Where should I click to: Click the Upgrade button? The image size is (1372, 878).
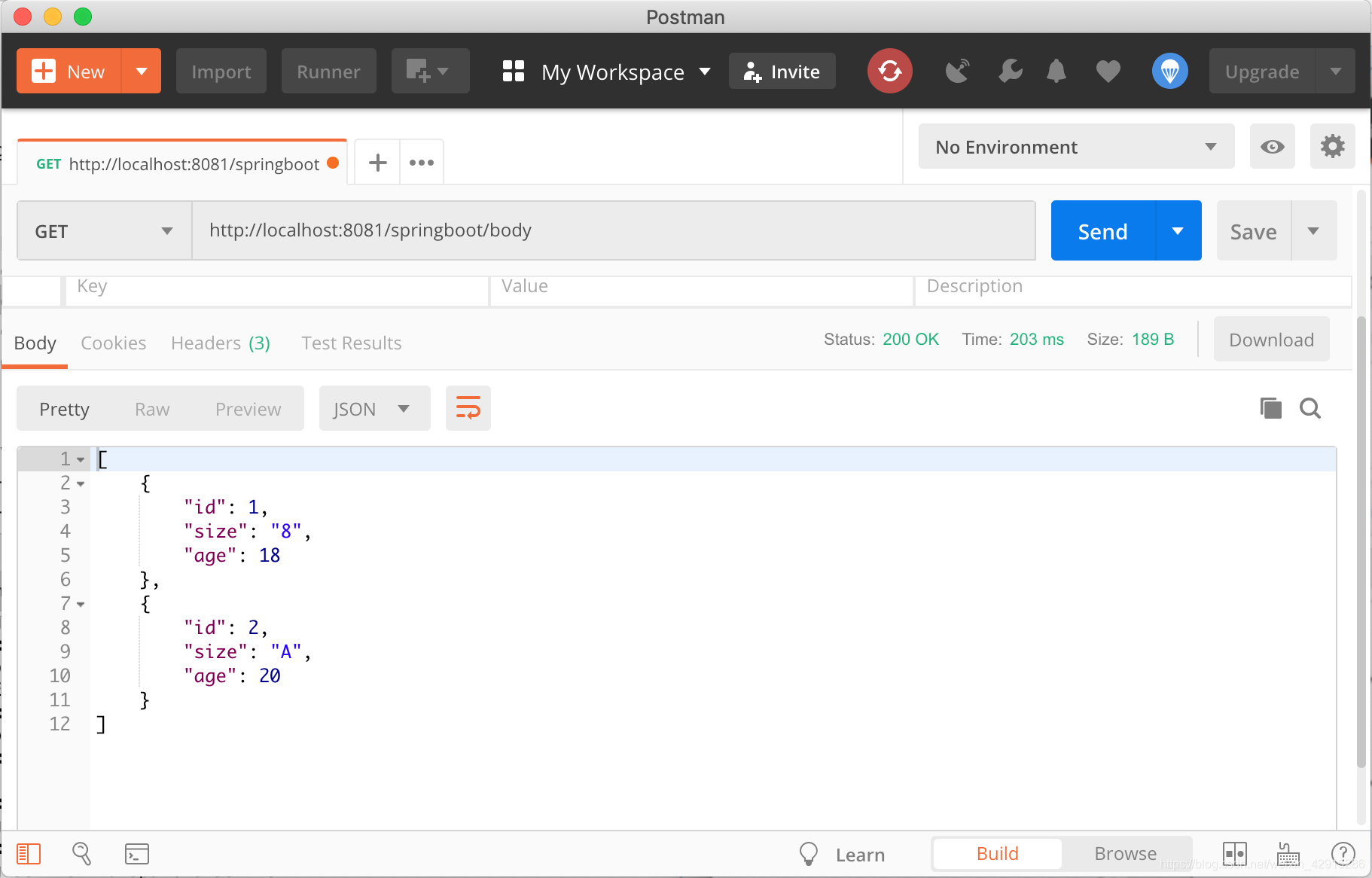click(x=1262, y=72)
